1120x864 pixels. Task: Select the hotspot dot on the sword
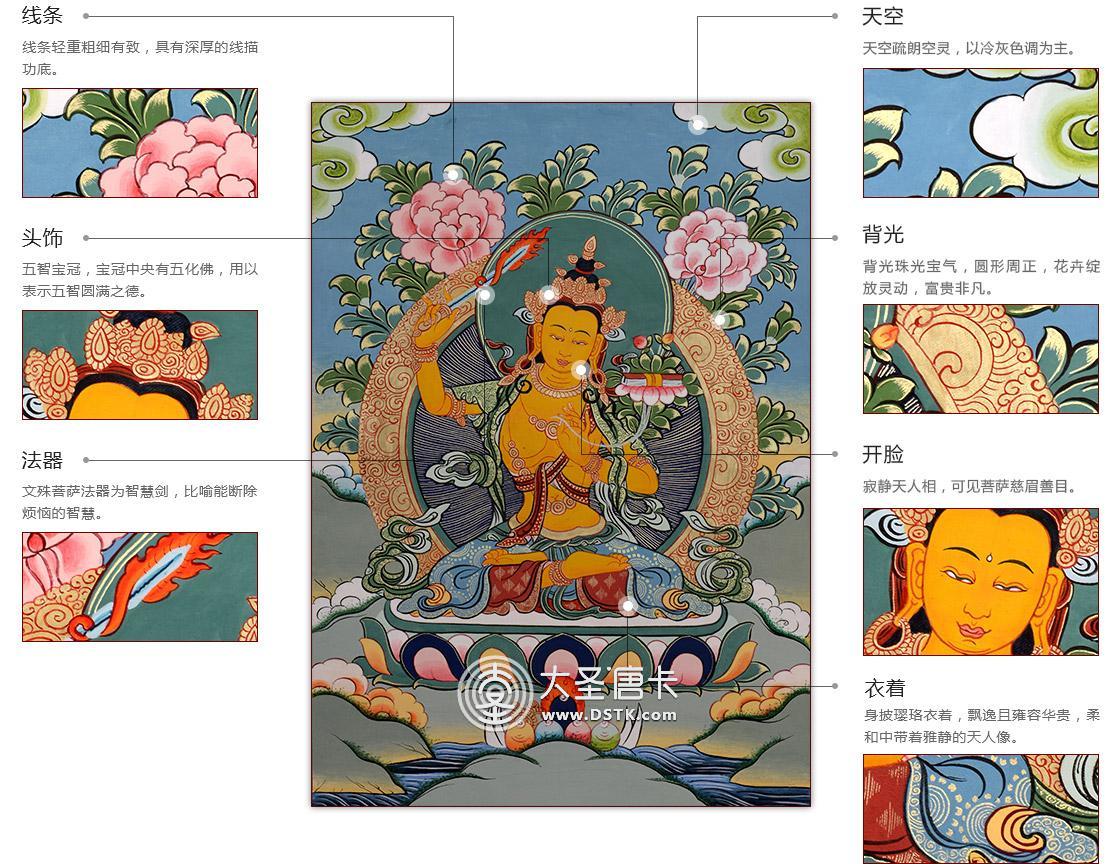(x=485, y=294)
